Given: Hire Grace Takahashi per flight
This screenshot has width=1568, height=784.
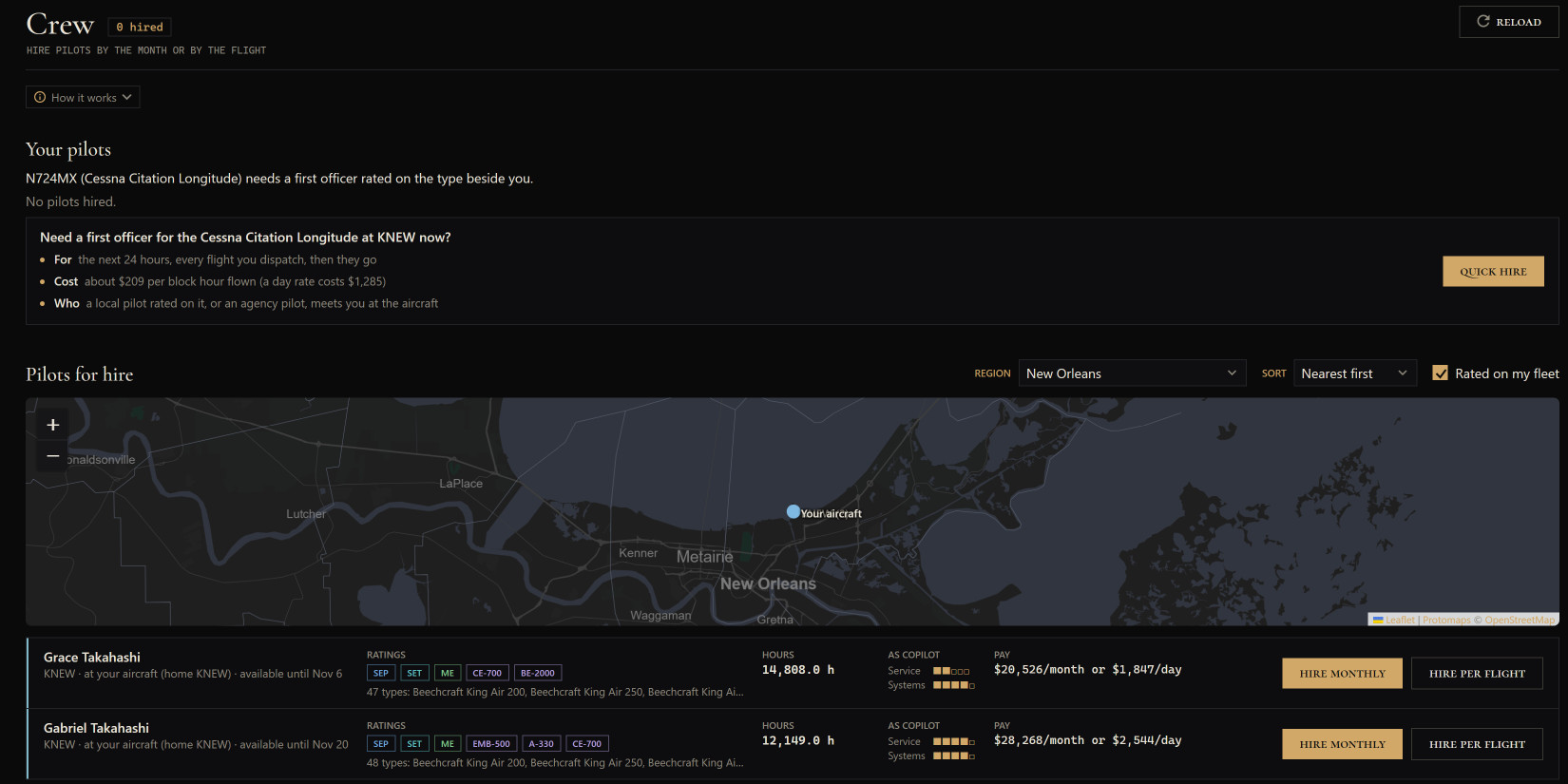Looking at the screenshot, I should click(1477, 673).
